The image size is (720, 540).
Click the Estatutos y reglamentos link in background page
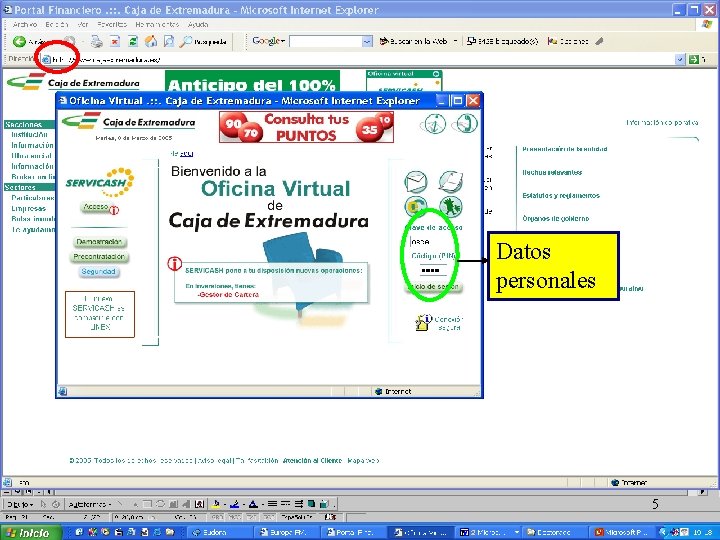[561, 196]
